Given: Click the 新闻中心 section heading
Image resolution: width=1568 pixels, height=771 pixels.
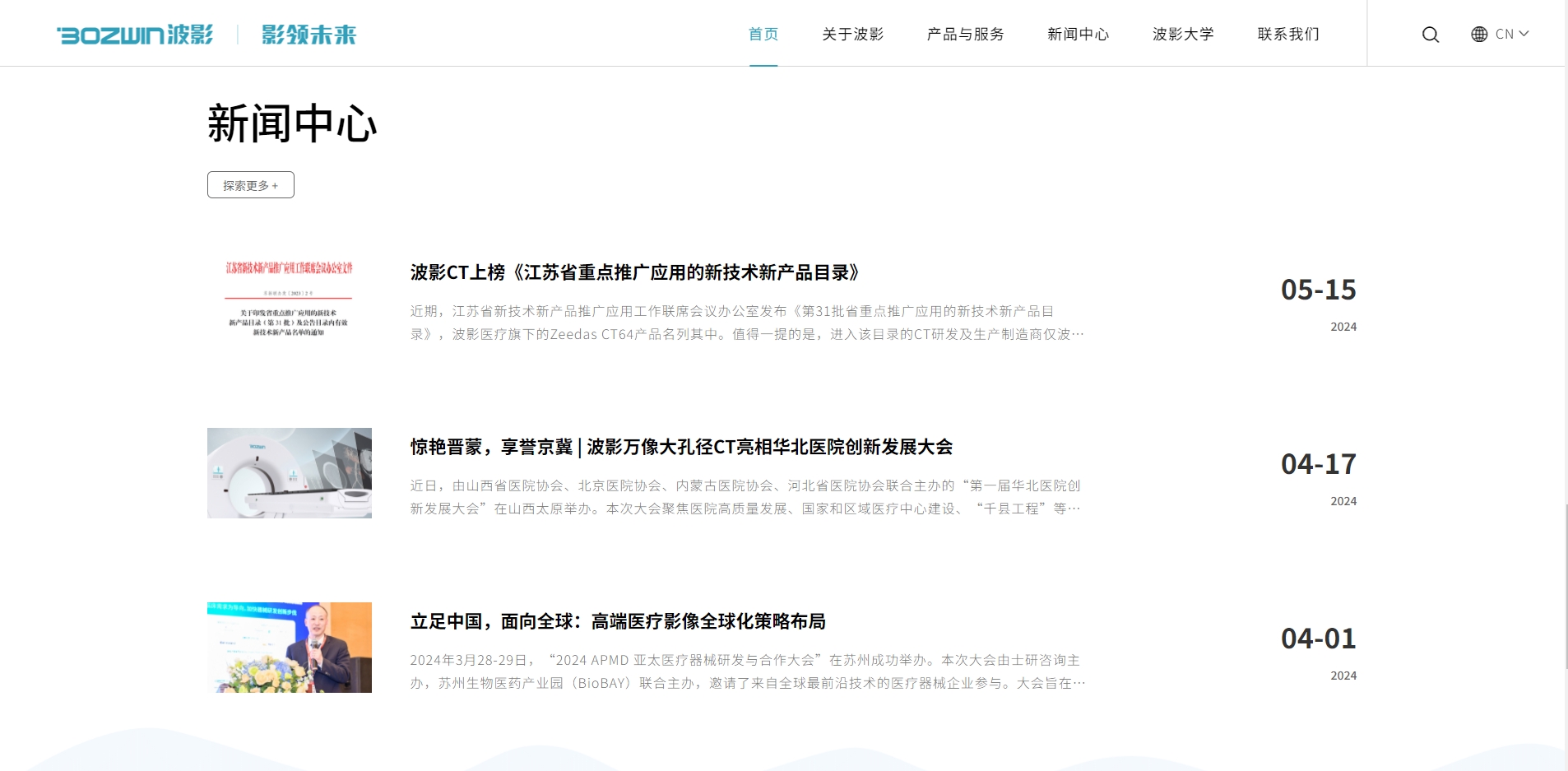Looking at the screenshot, I should 292,124.
